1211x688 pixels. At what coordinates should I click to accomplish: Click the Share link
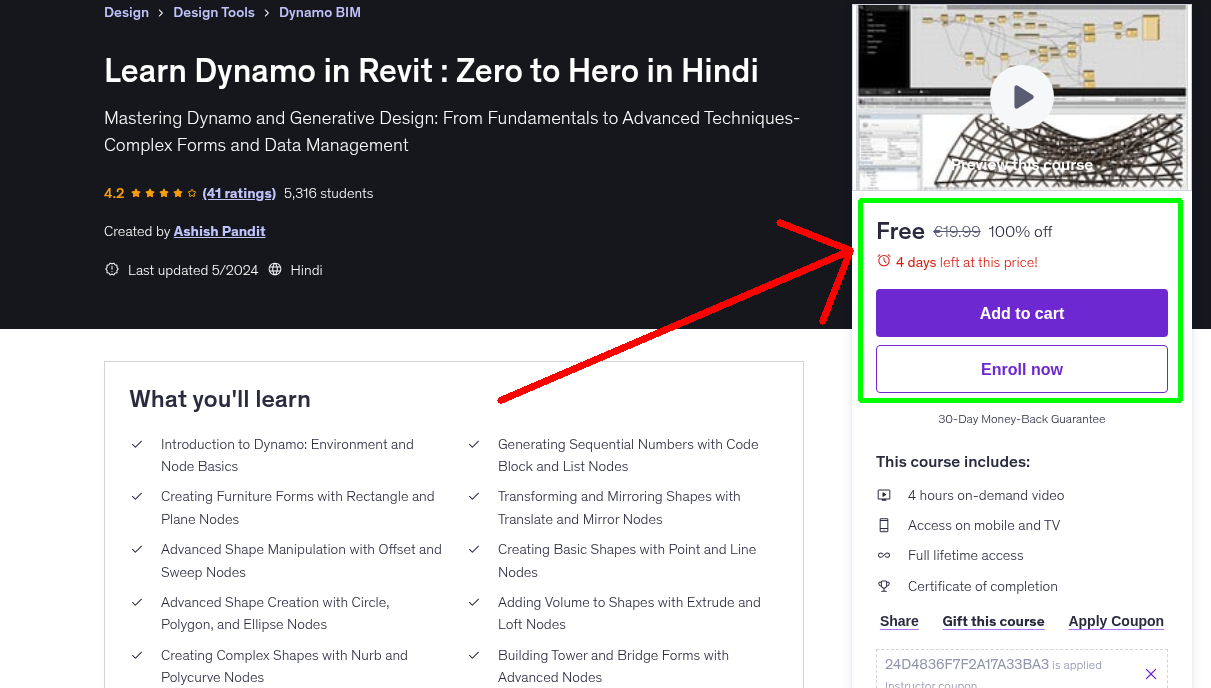[899, 621]
